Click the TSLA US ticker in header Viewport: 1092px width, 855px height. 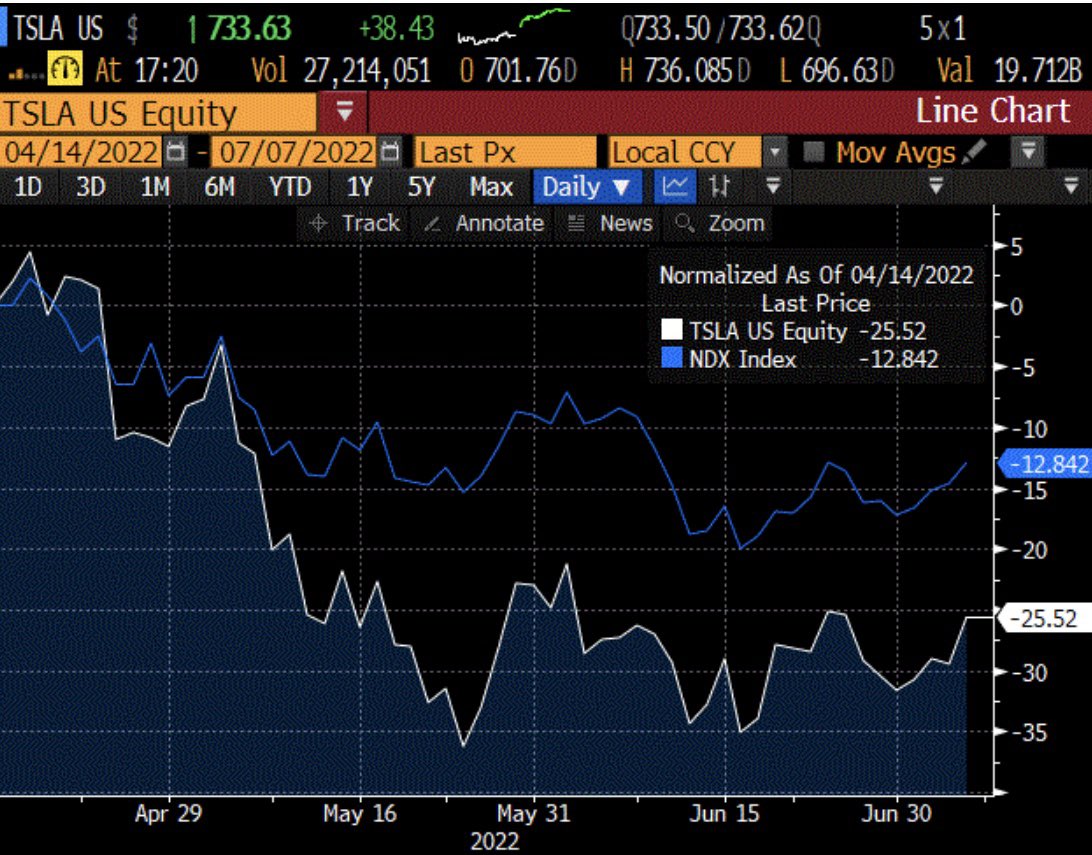click(x=58, y=29)
